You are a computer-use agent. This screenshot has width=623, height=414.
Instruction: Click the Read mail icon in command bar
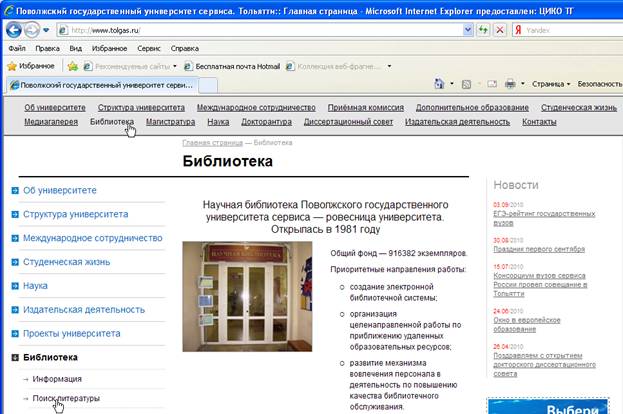492,84
